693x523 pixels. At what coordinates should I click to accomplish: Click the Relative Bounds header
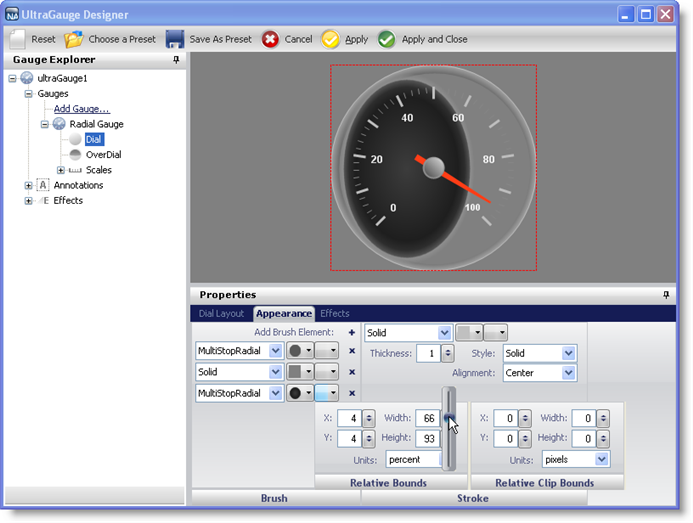pos(390,483)
